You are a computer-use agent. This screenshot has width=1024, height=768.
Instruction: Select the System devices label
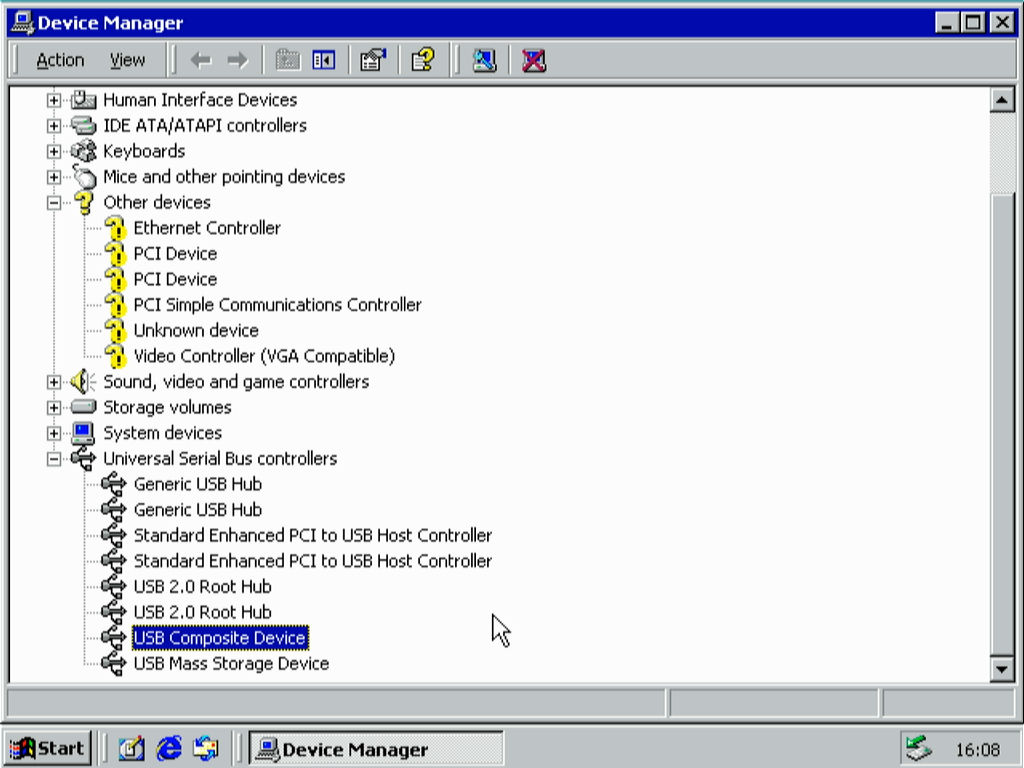tap(163, 433)
